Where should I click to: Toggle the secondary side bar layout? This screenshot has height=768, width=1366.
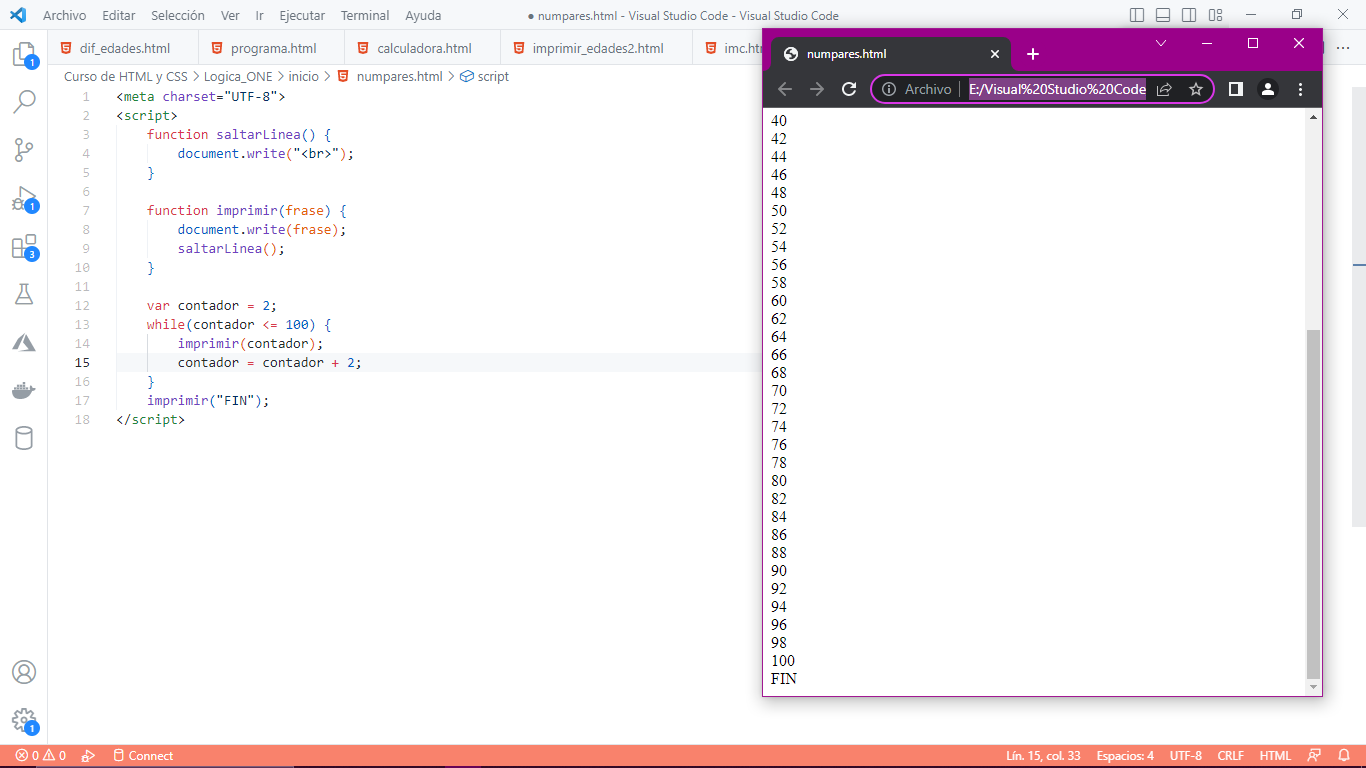click(x=1189, y=15)
